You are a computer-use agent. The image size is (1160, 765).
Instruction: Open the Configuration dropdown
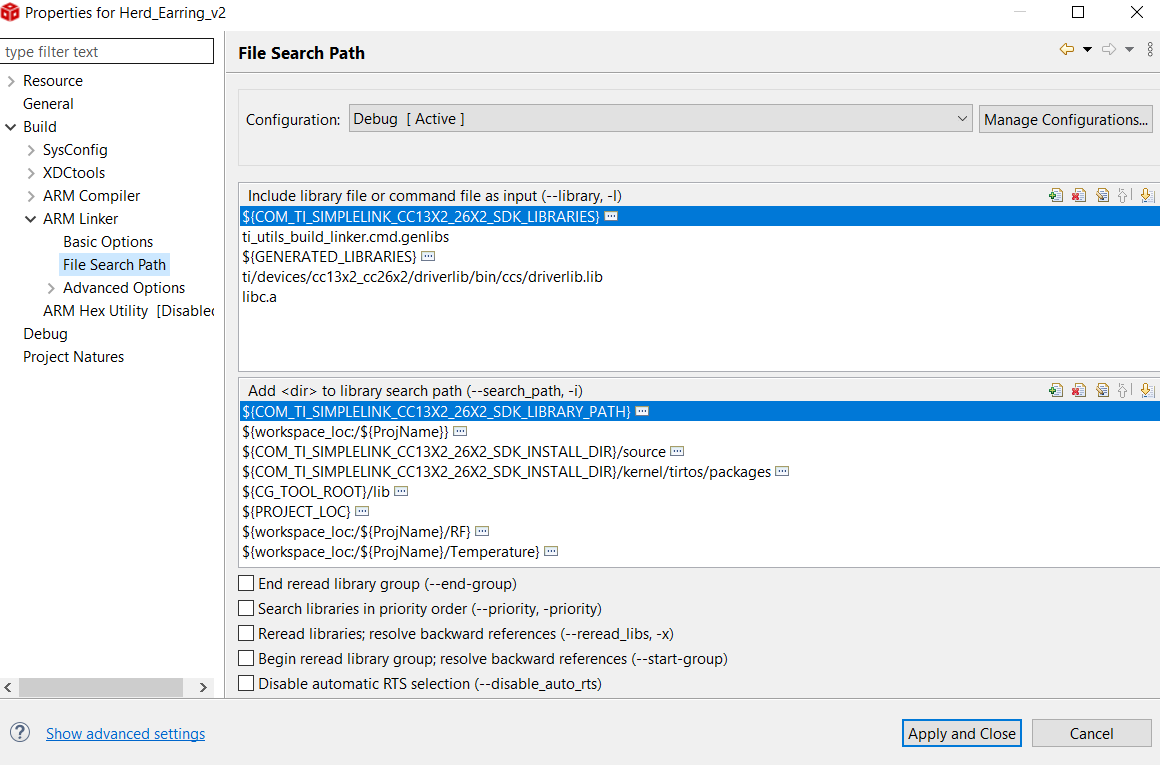[660, 119]
